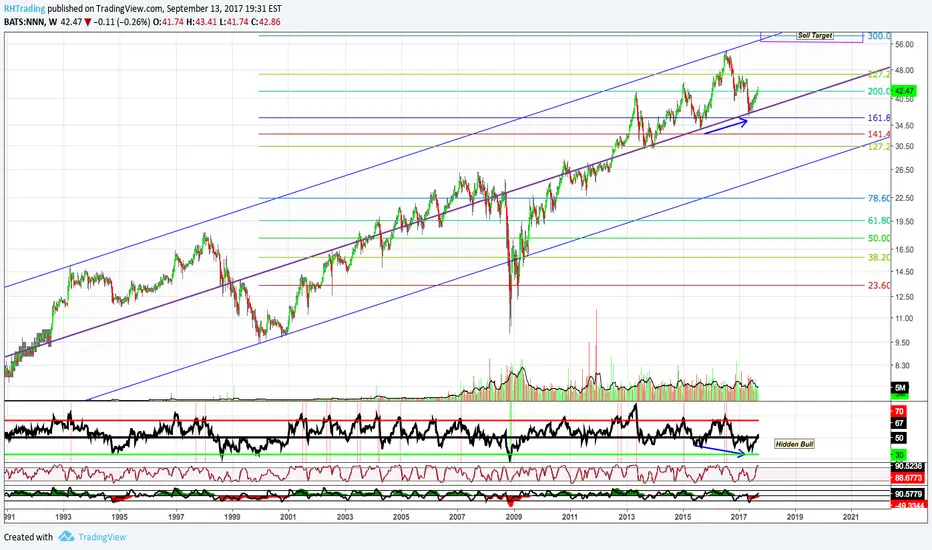Click the 2005 label on time axis
932x550 pixels.
tap(401, 517)
